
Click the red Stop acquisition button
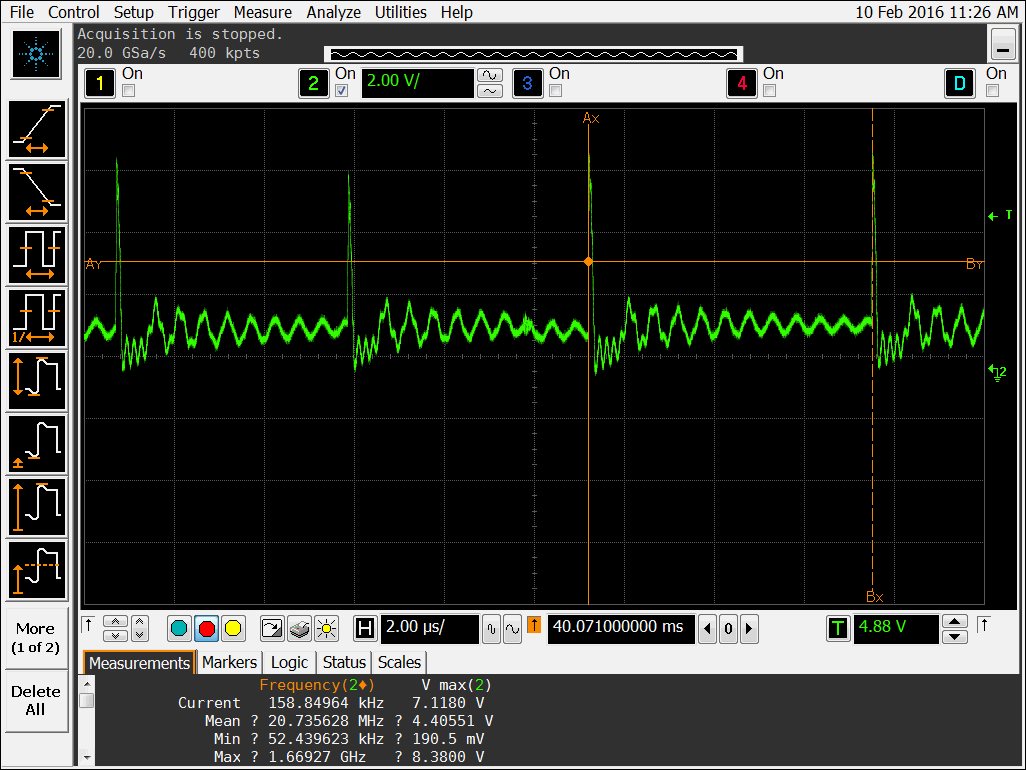[x=206, y=629]
